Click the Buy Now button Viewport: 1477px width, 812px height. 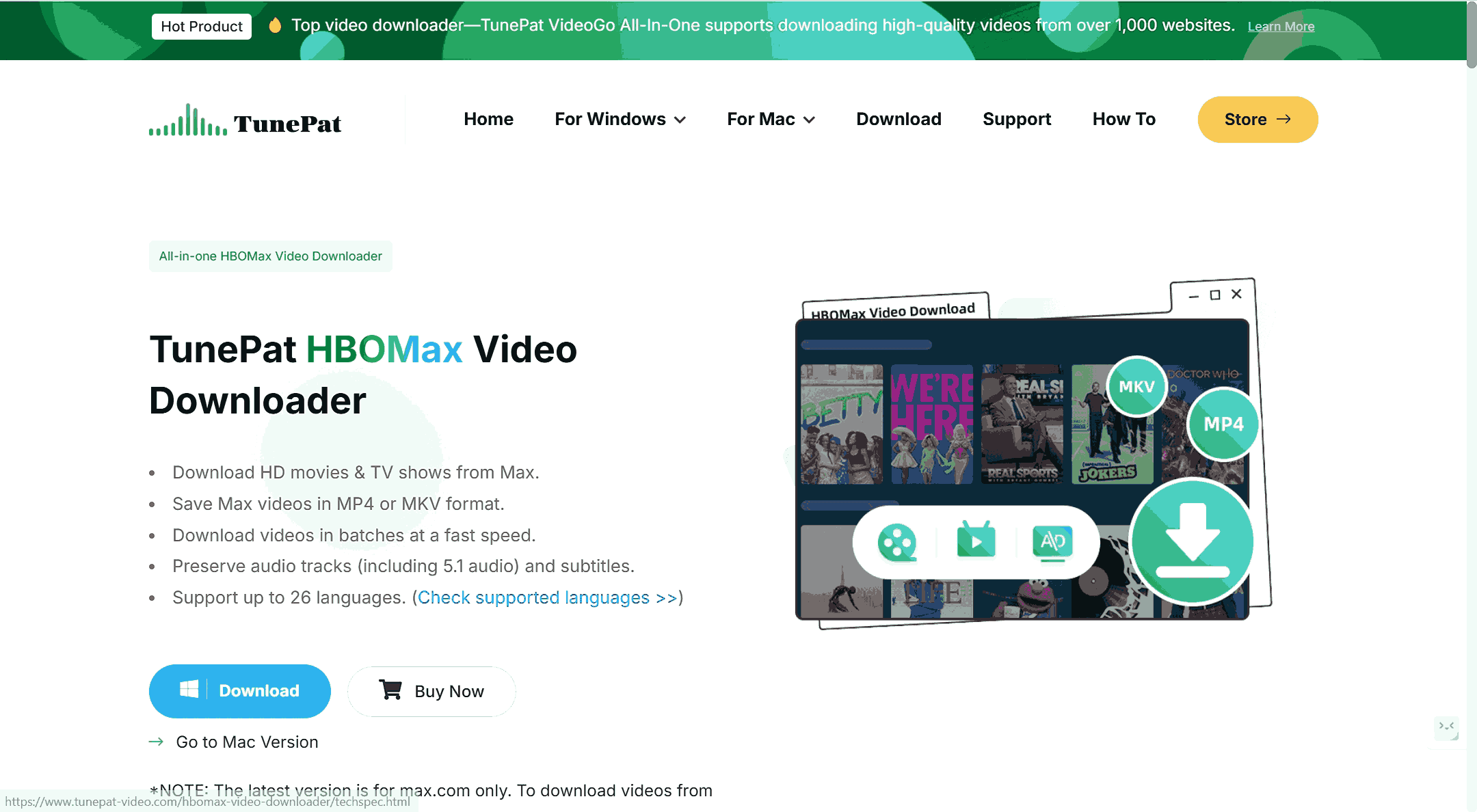coord(431,692)
